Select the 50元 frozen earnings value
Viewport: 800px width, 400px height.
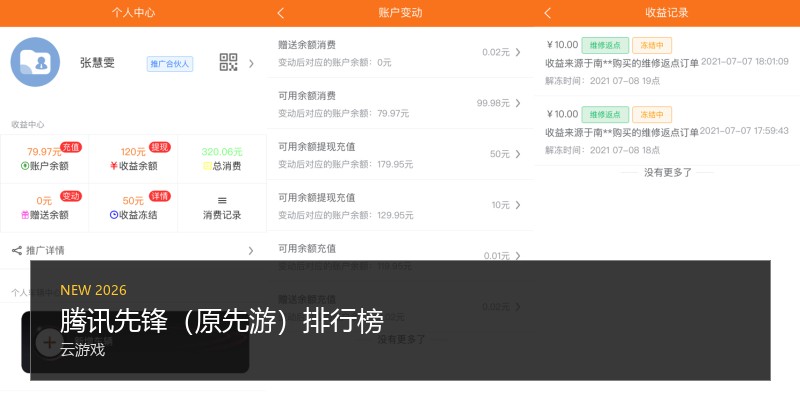tap(133, 201)
